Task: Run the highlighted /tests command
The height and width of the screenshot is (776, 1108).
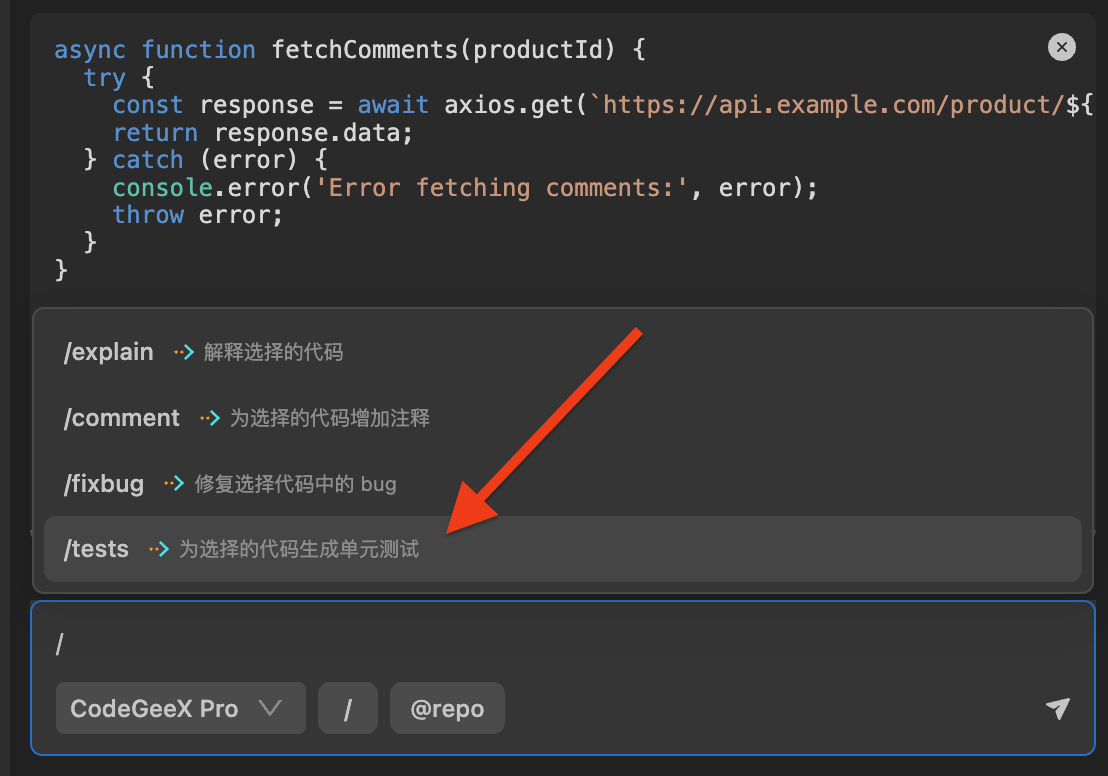Action: pyautogui.click(x=97, y=549)
